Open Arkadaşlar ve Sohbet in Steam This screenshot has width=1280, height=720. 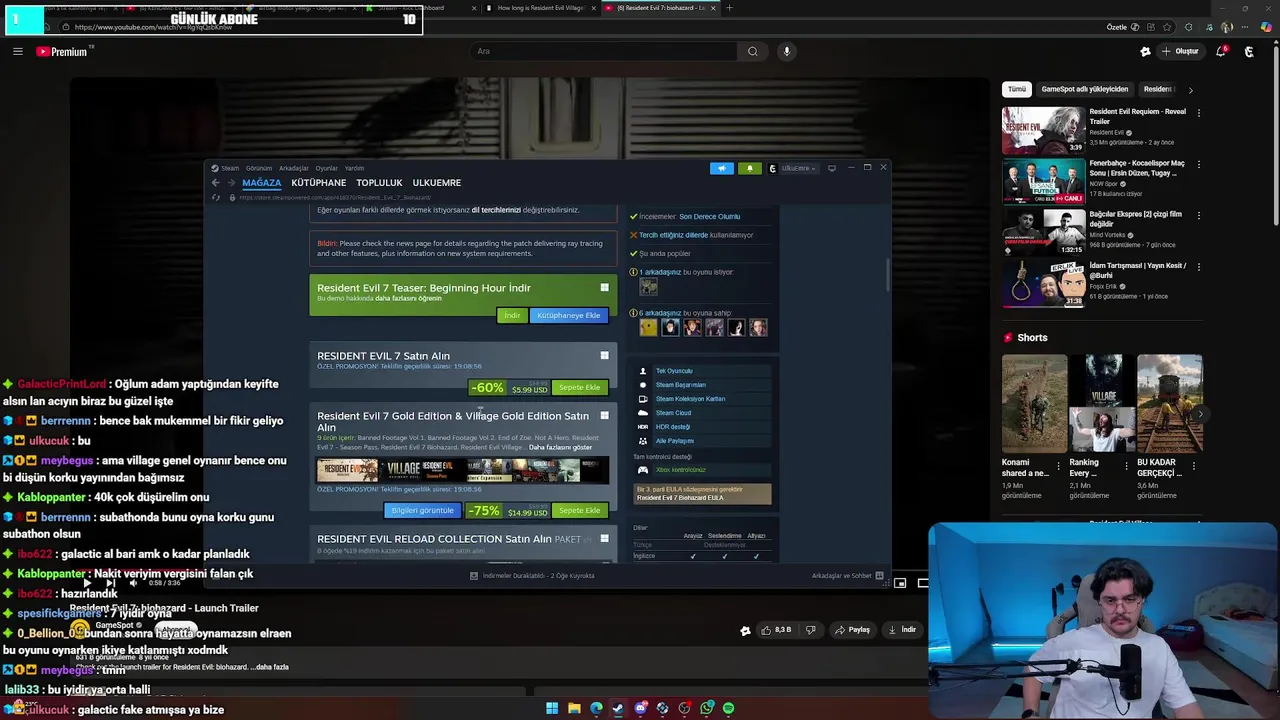click(847, 576)
